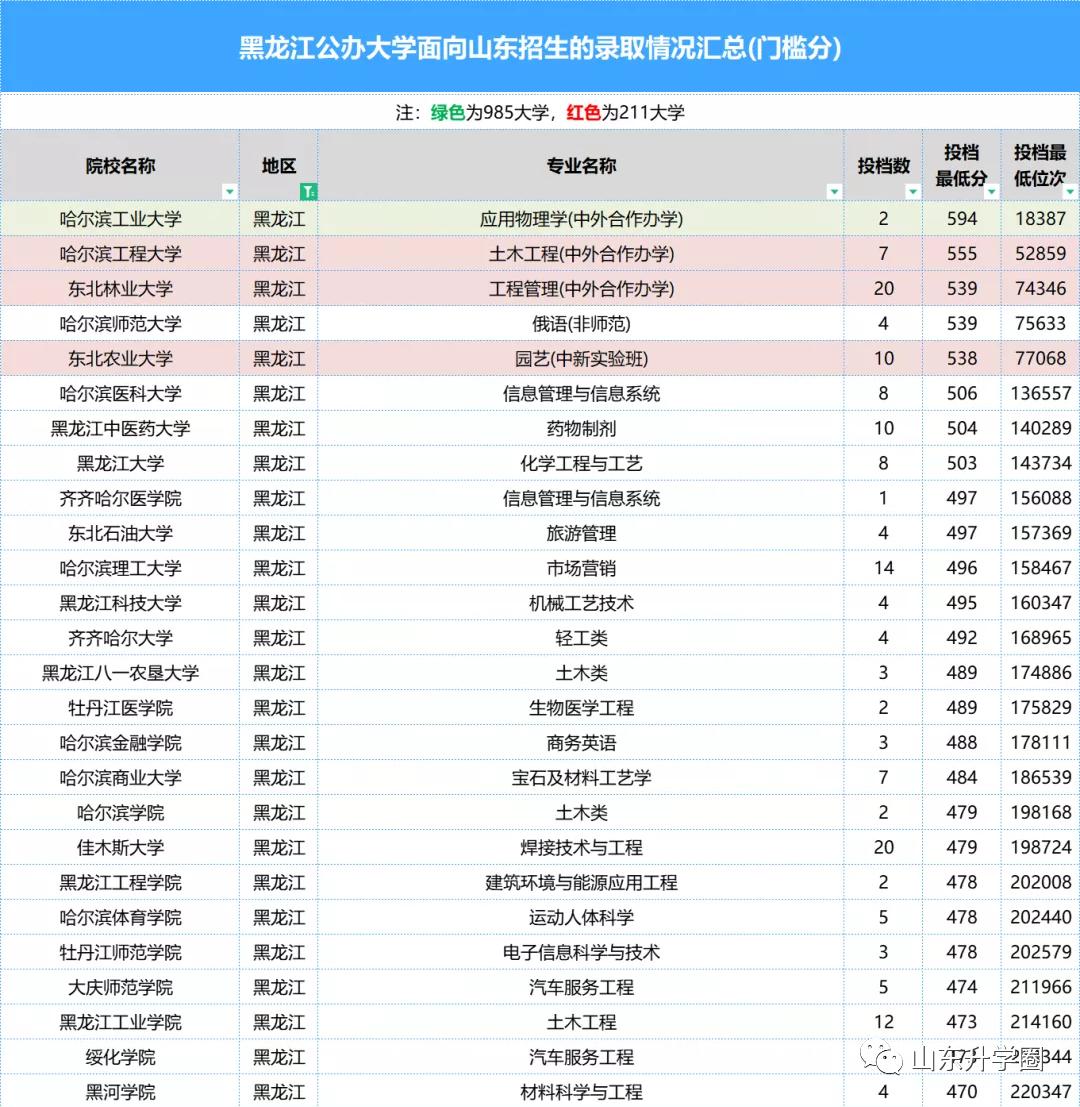This screenshot has width=1080, height=1107.
Task: Click the WeChat logo in the watermark
Action: click(883, 1058)
